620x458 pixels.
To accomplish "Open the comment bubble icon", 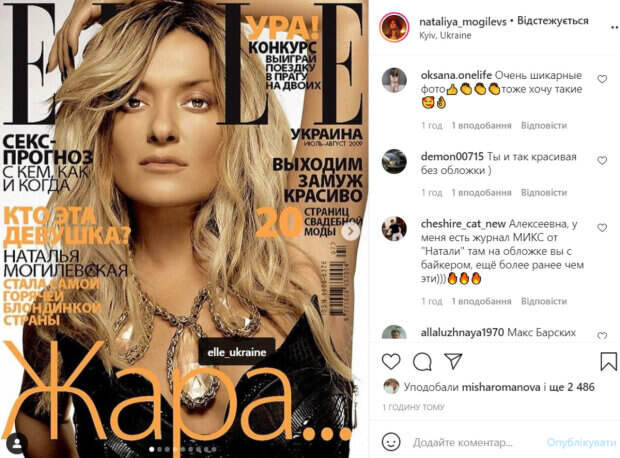I will tap(422, 361).
